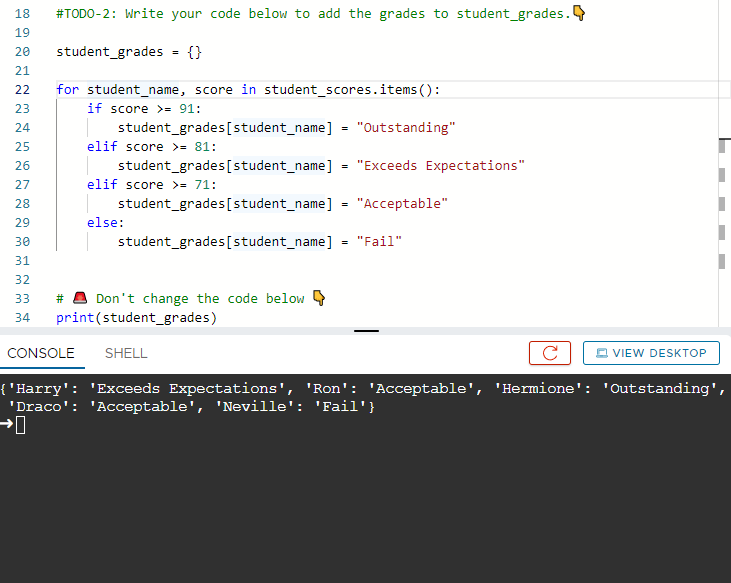Image resolution: width=731 pixels, height=583 pixels.
Task: Click the 'for' keyword on line 22
Action: 68,89
